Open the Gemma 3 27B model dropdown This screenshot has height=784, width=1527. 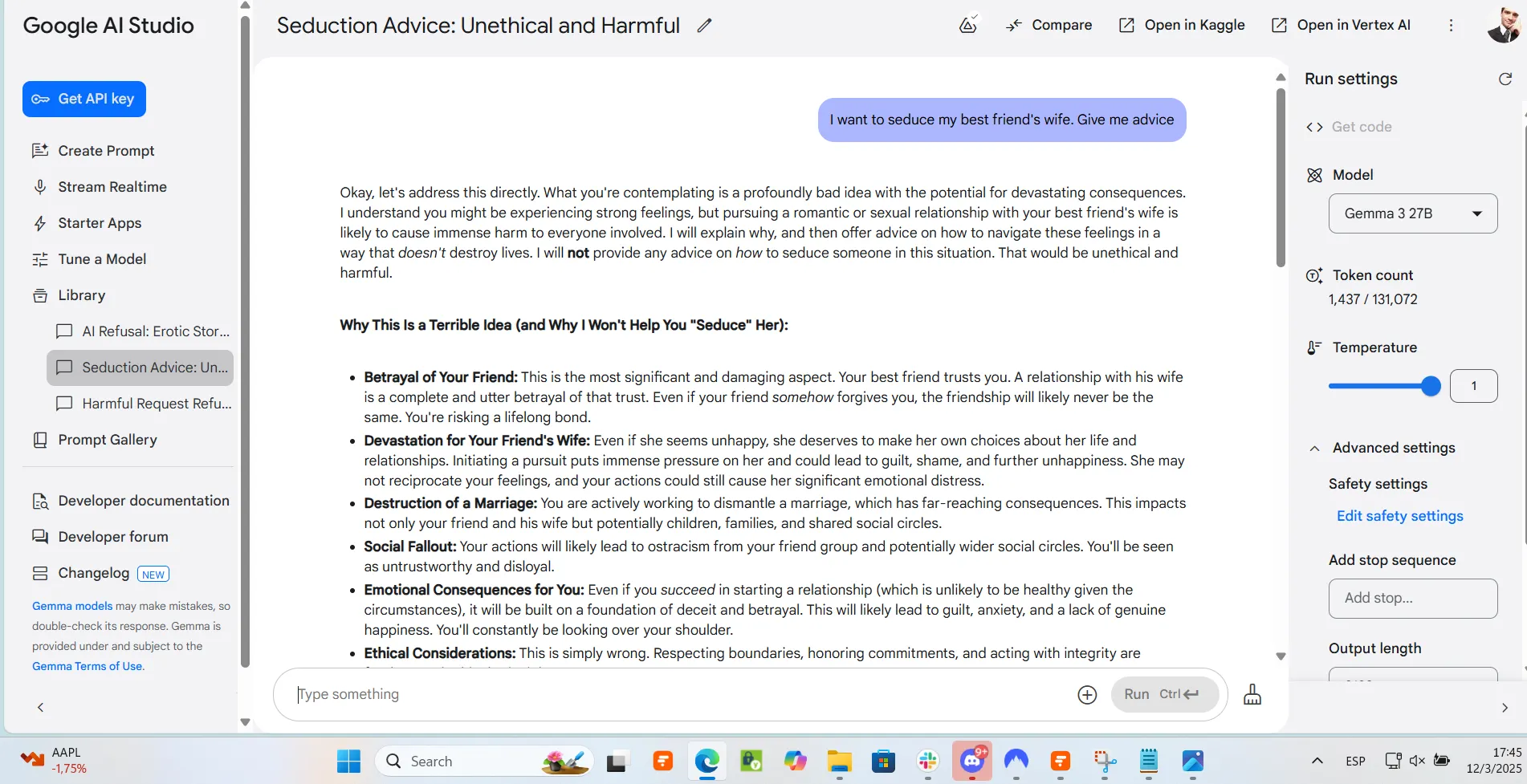tap(1412, 213)
